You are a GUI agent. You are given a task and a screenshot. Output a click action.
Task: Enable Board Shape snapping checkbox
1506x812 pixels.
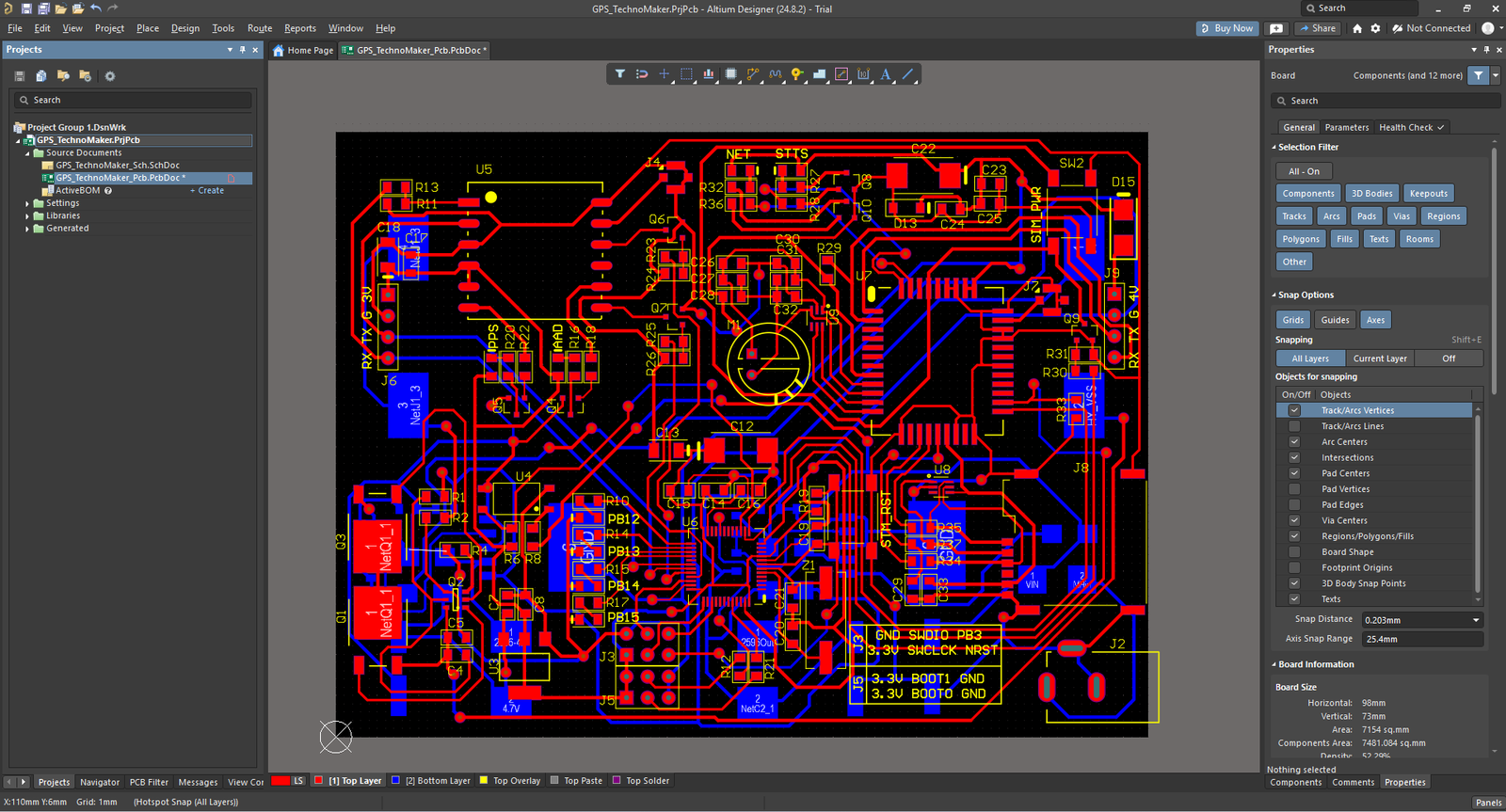tap(1294, 552)
